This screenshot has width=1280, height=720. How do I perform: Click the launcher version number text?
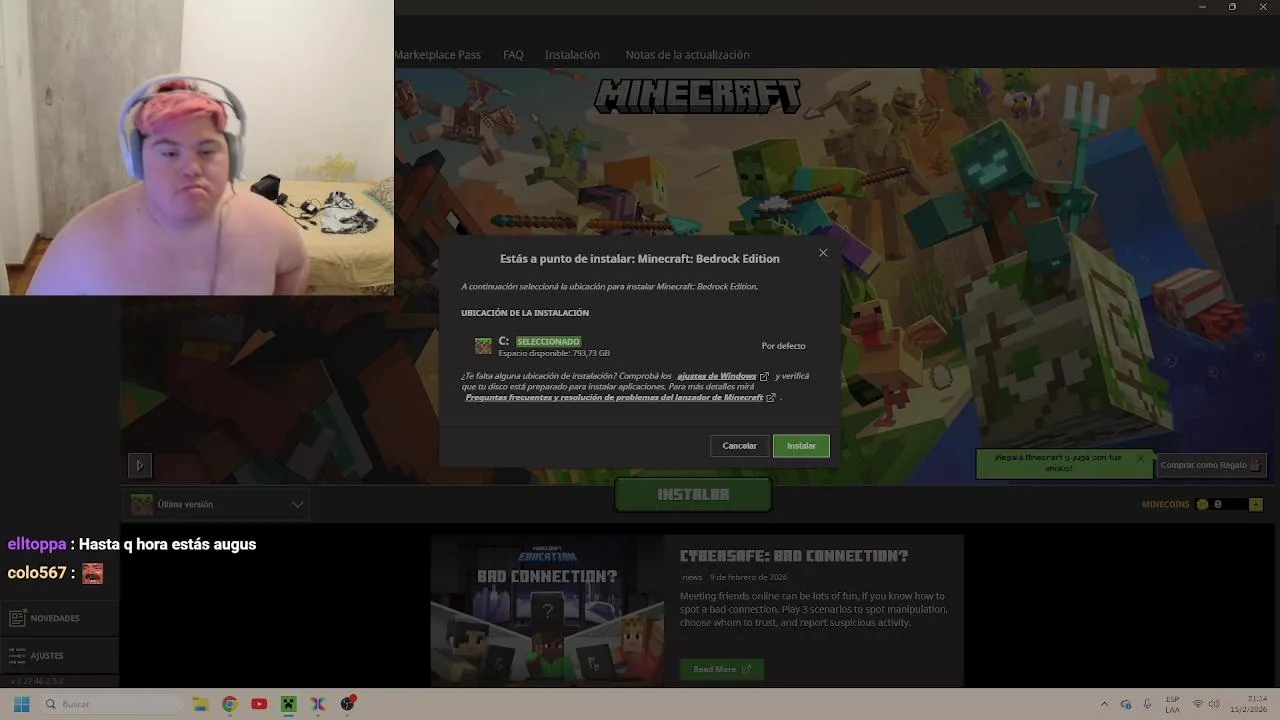click(x=35, y=681)
